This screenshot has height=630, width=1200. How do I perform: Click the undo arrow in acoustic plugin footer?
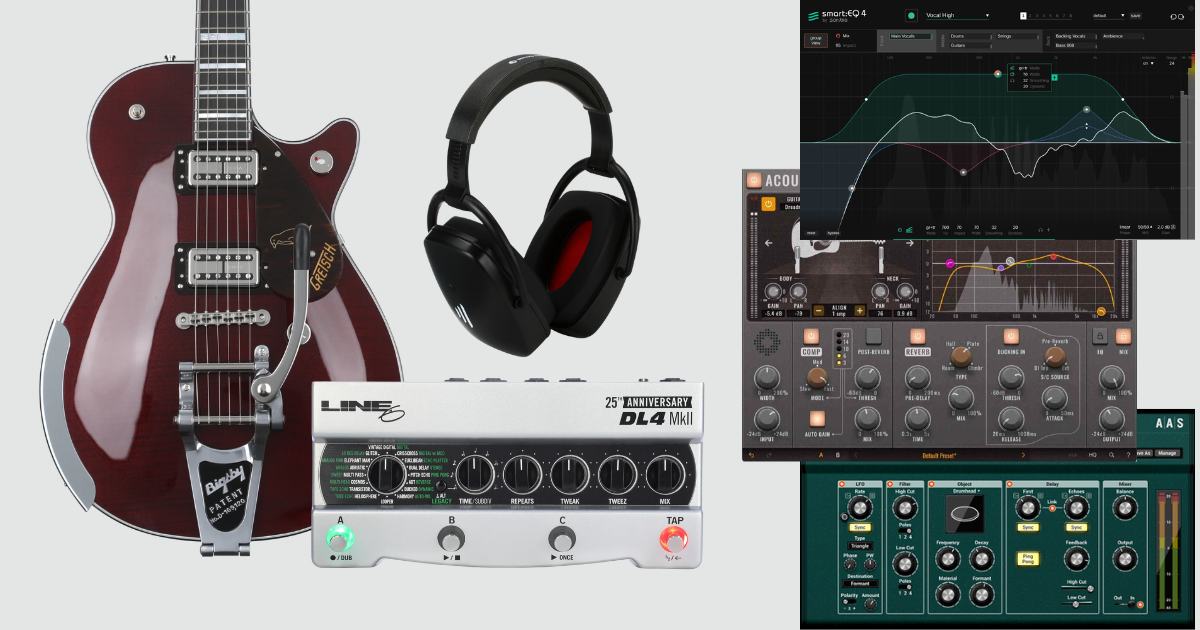click(751, 455)
